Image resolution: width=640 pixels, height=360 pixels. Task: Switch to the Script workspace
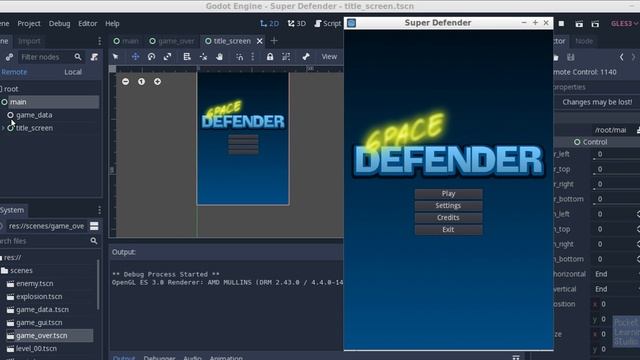[x=328, y=24]
